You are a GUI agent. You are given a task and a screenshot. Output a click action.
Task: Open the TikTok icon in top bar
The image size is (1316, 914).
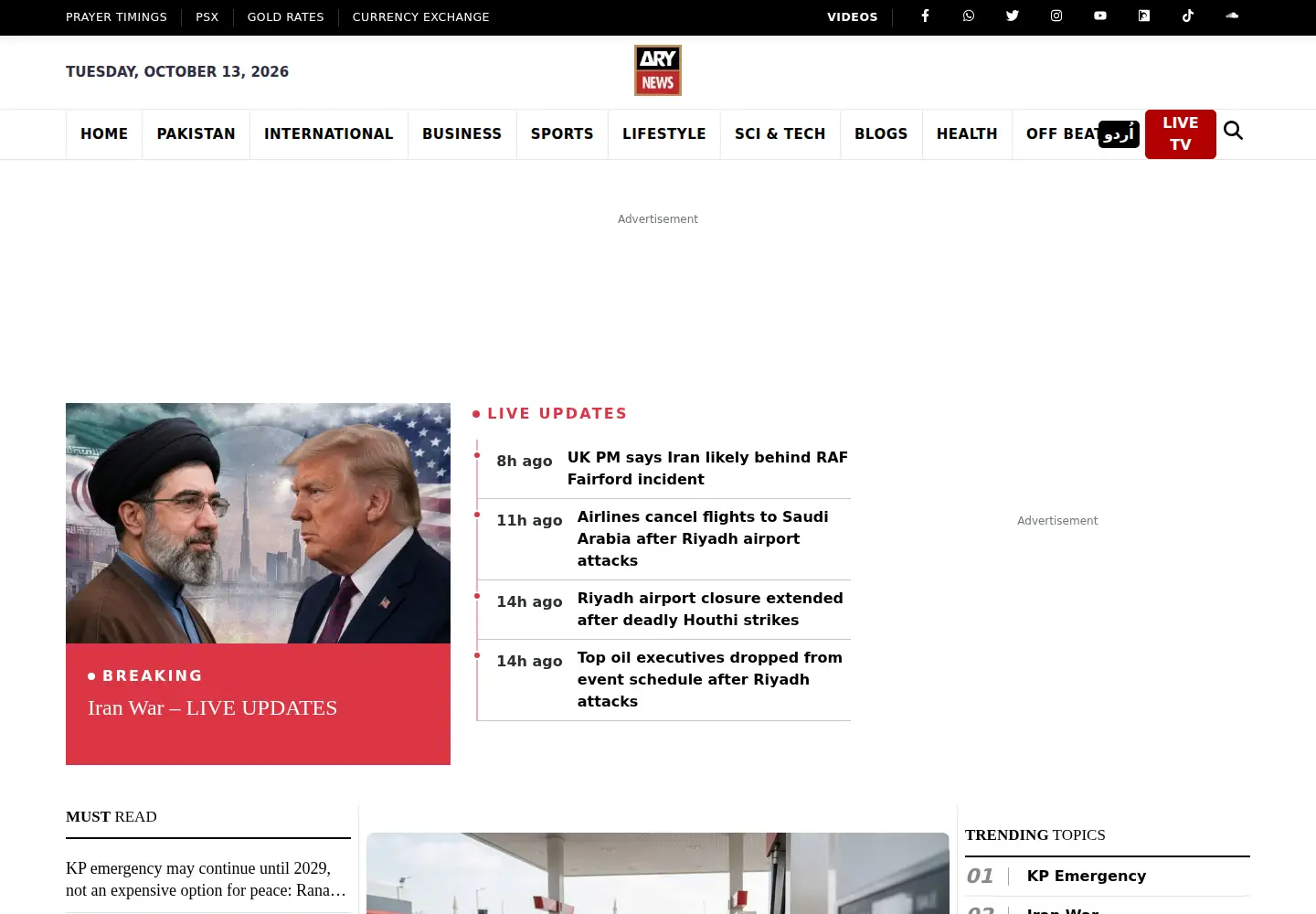(1188, 16)
